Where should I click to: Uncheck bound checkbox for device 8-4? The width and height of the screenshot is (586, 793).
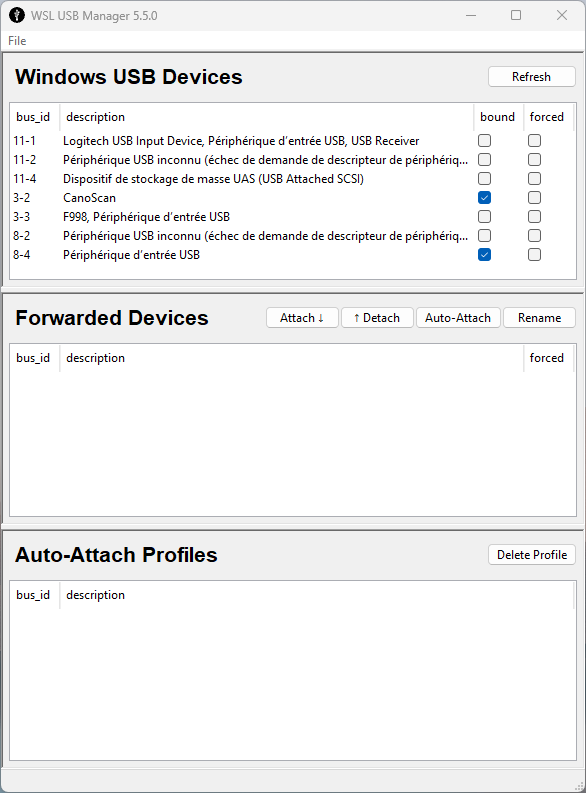[x=484, y=255]
